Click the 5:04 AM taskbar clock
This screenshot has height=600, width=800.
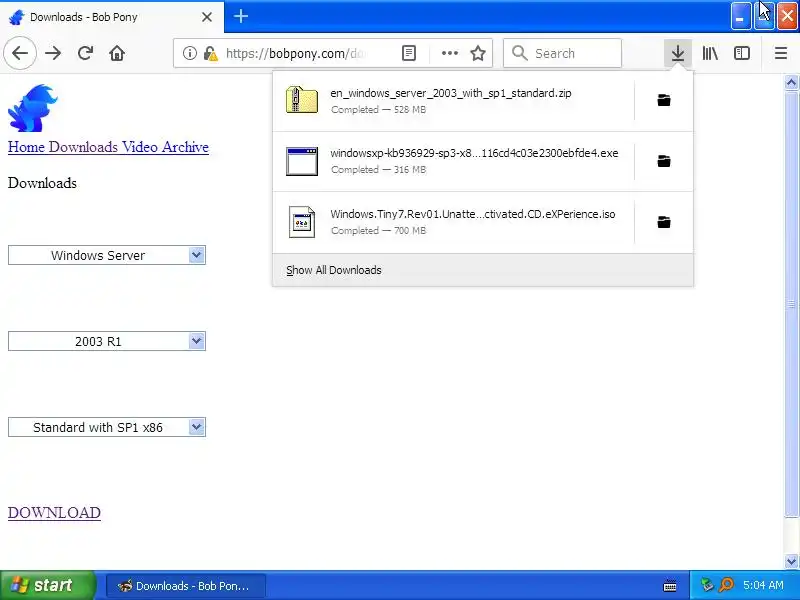pyautogui.click(x=763, y=585)
